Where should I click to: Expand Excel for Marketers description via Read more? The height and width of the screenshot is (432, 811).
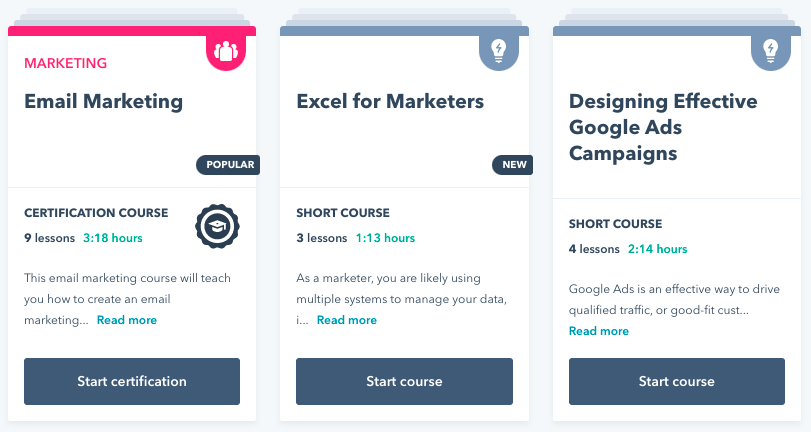347,320
